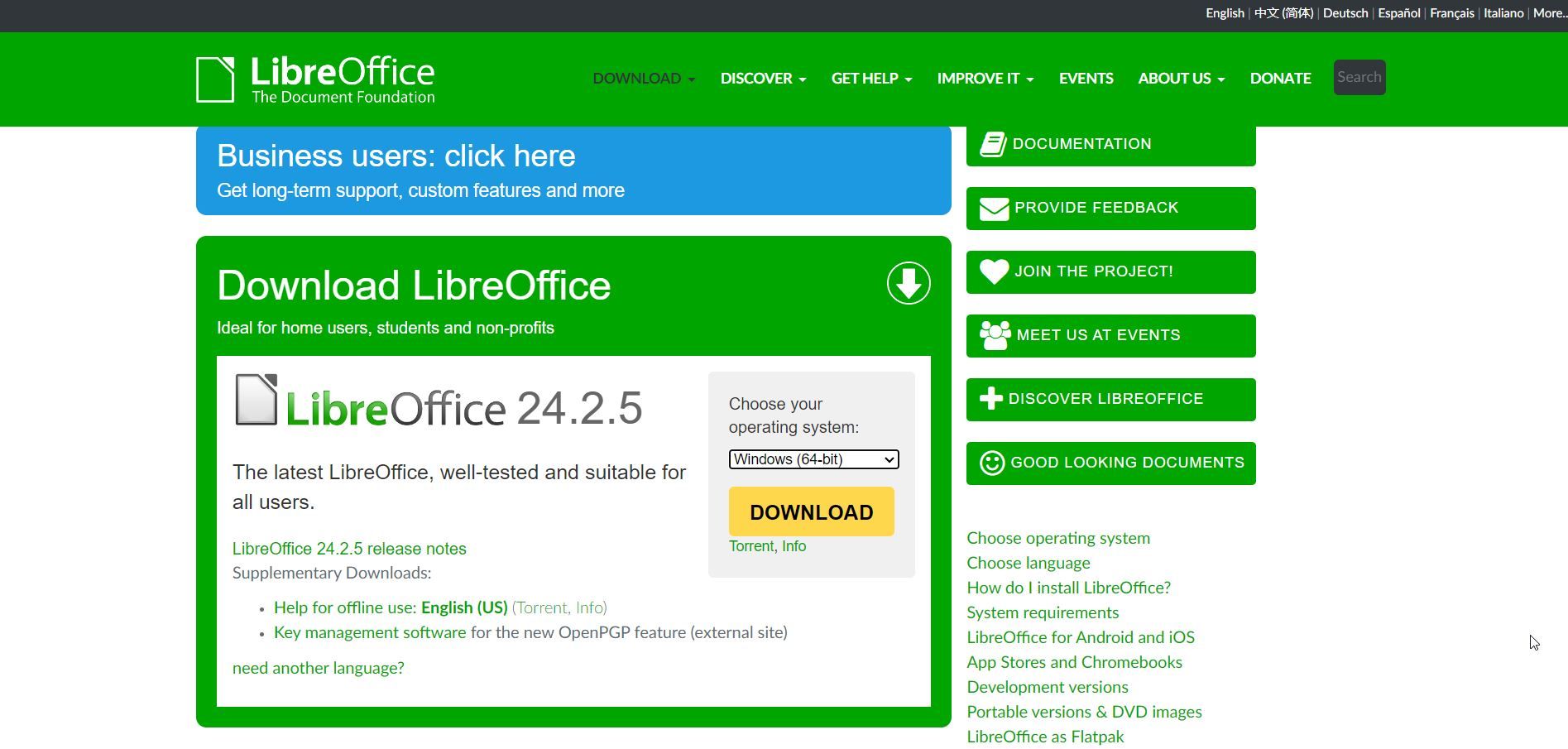Download offline help English (US)
The image size is (1568, 749).
click(464, 607)
